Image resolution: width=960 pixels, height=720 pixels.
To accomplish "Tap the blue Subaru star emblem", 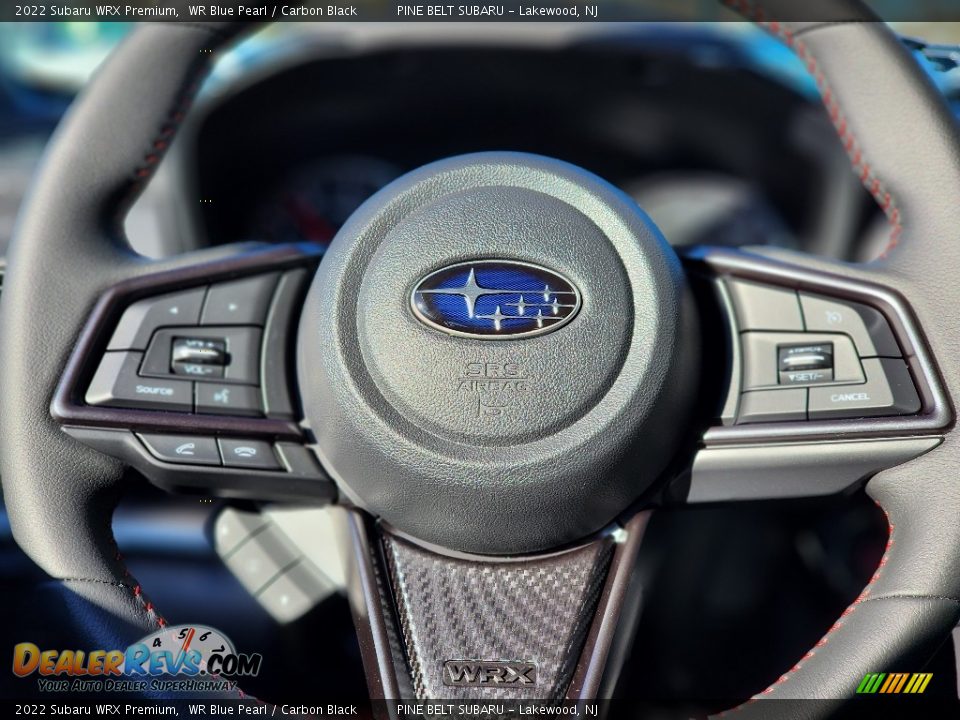I will click(x=495, y=299).
